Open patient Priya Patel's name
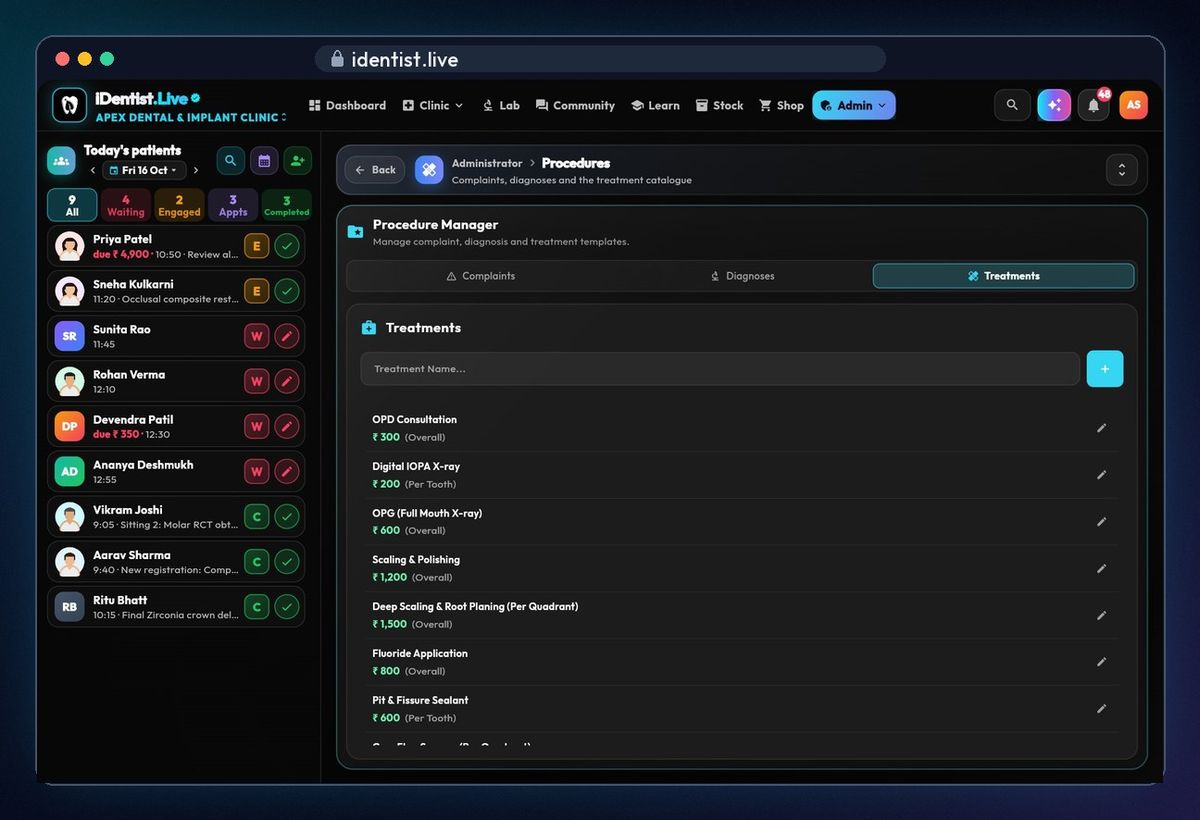 tap(123, 239)
